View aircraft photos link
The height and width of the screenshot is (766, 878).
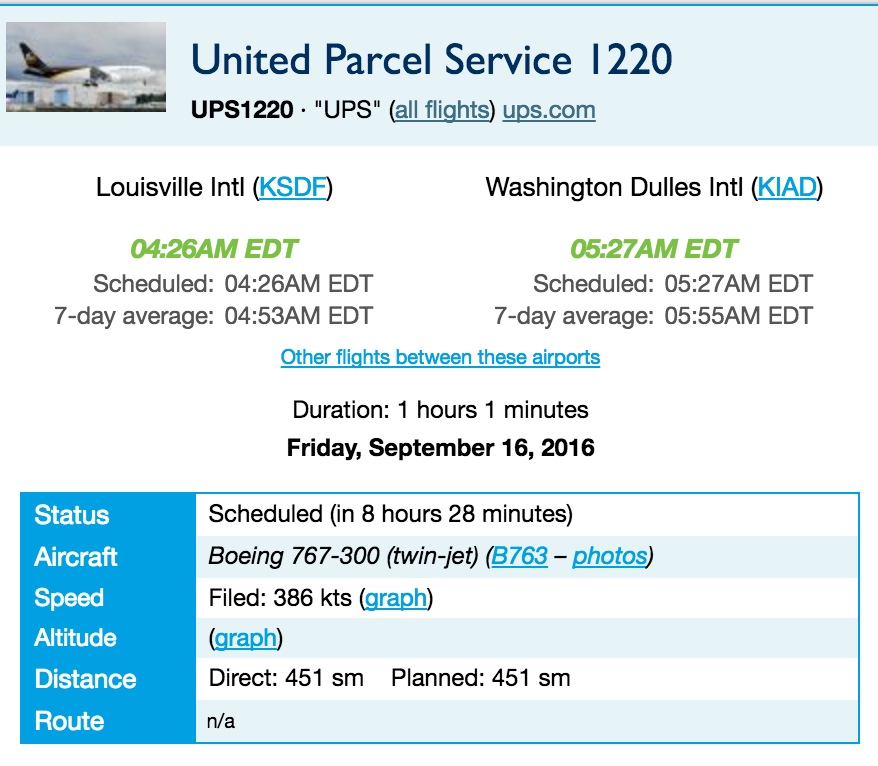coord(609,557)
